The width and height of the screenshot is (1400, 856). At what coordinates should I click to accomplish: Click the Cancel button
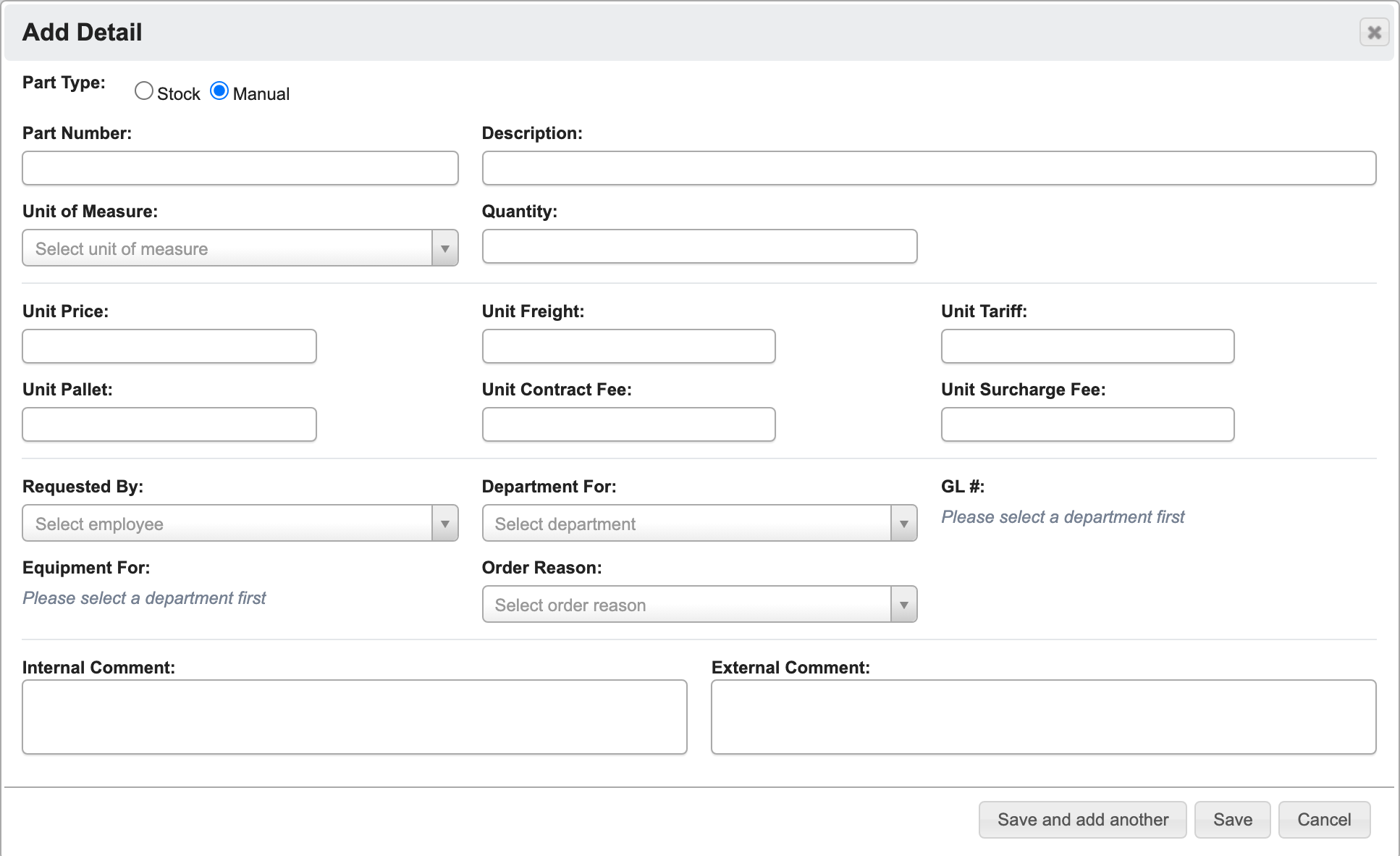(1324, 820)
